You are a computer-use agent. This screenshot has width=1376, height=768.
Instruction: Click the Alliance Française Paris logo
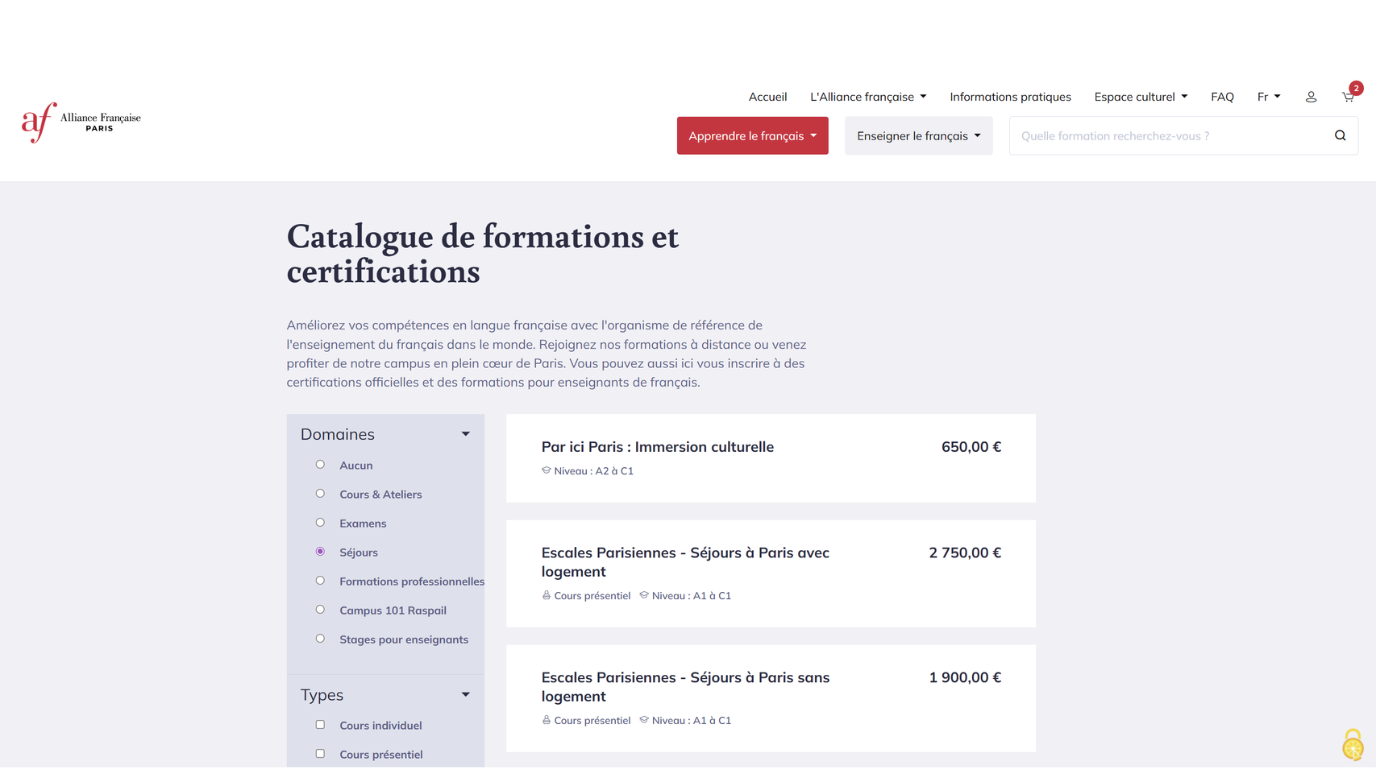point(81,122)
